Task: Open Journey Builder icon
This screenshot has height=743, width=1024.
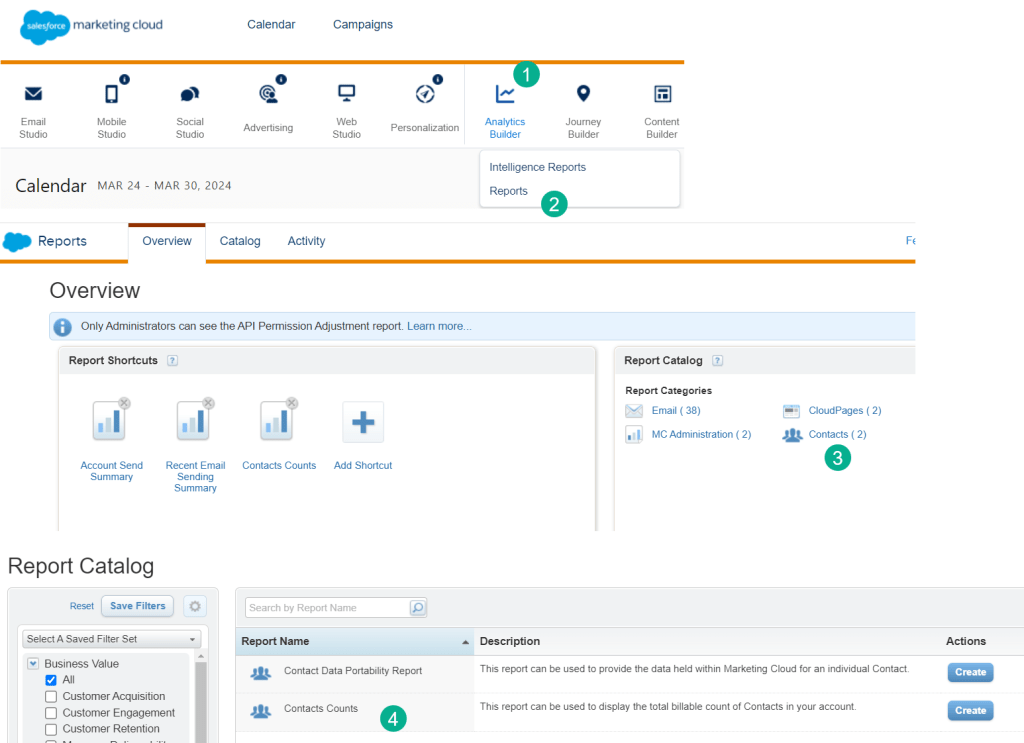Action: [x=583, y=94]
